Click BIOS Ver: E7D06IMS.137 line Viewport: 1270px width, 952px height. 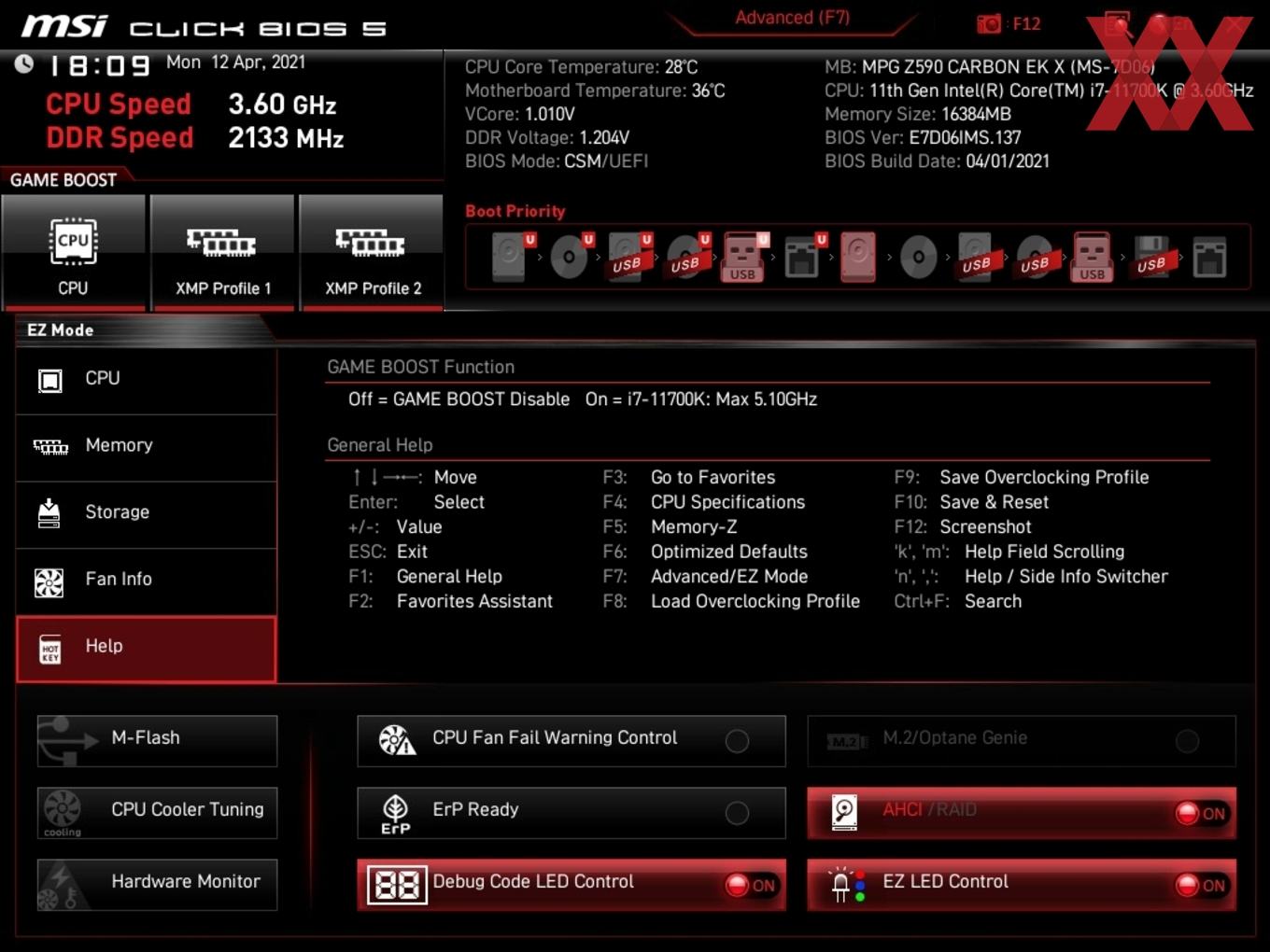pos(923,137)
